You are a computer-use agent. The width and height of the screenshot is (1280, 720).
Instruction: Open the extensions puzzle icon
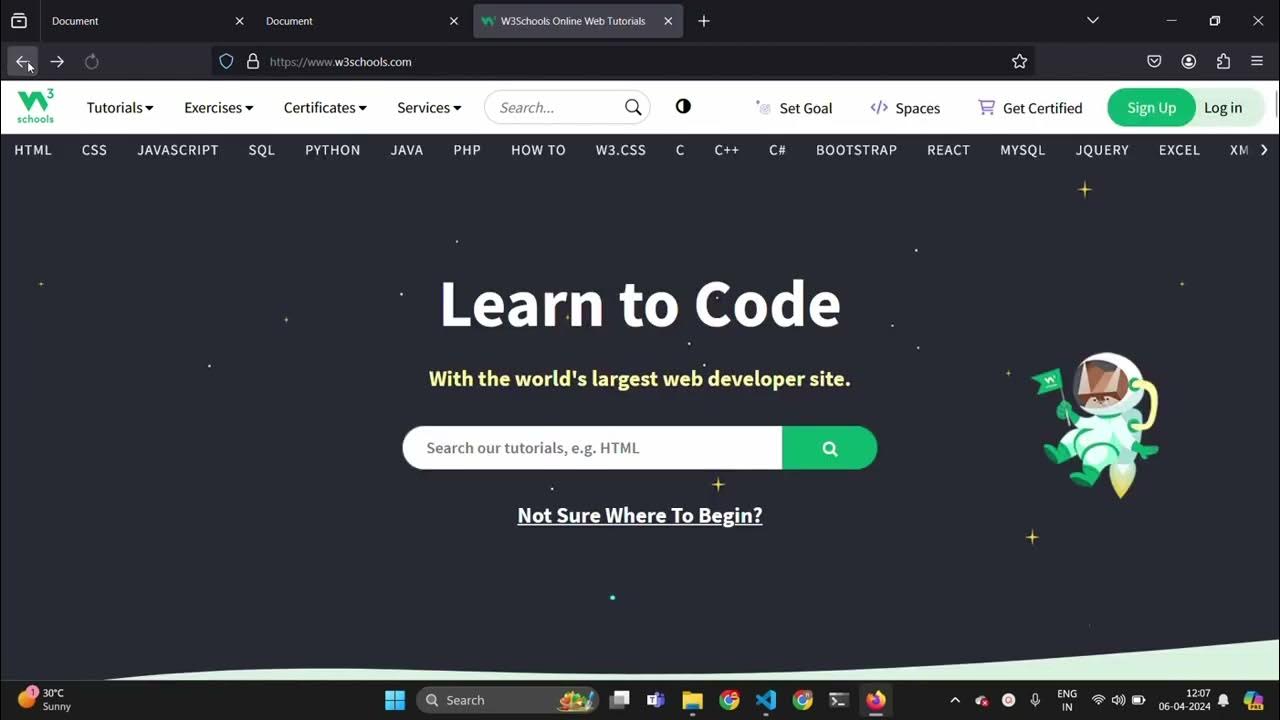pos(1223,62)
